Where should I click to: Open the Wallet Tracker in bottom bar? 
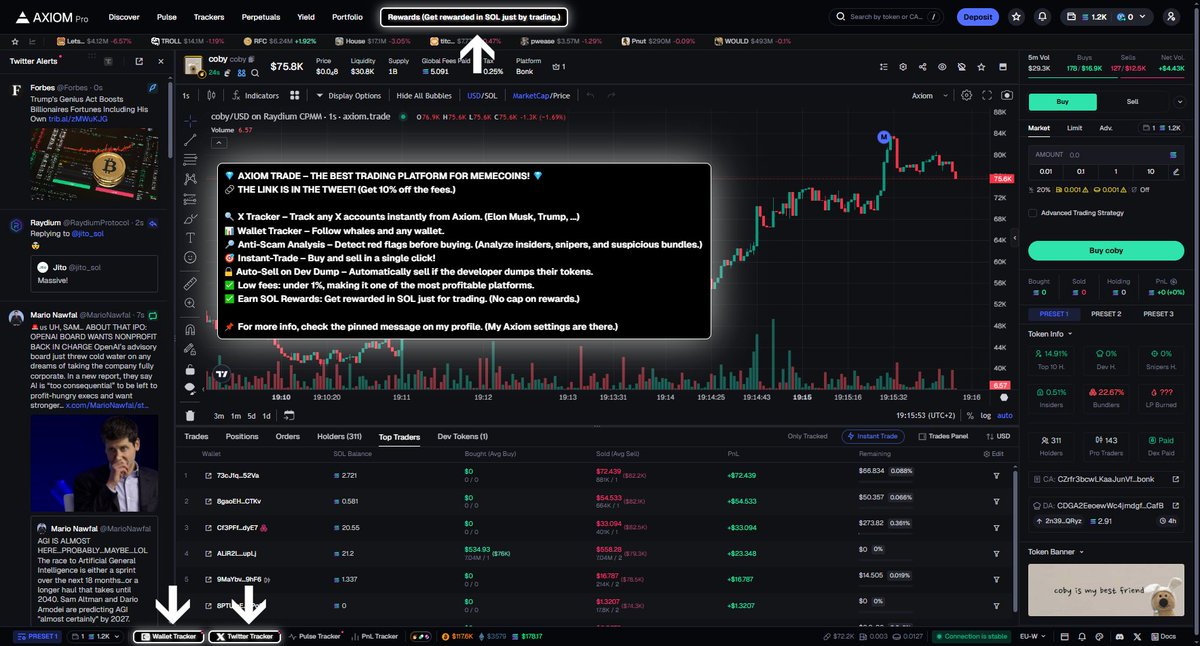tap(168, 636)
